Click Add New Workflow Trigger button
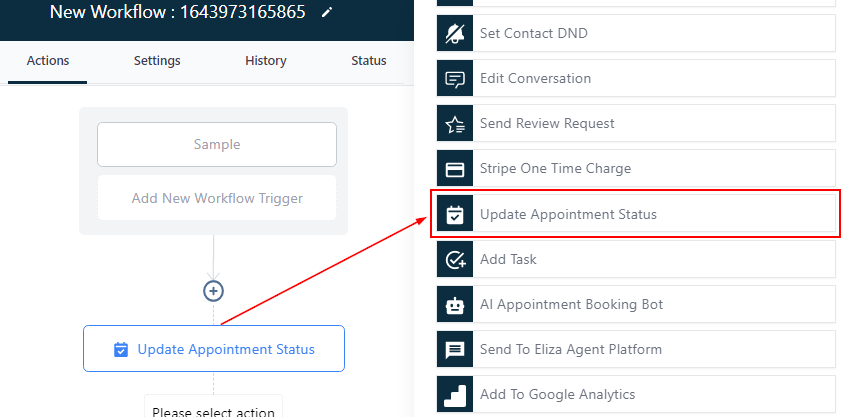The height and width of the screenshot is (417, 842). tap(217, 198)
